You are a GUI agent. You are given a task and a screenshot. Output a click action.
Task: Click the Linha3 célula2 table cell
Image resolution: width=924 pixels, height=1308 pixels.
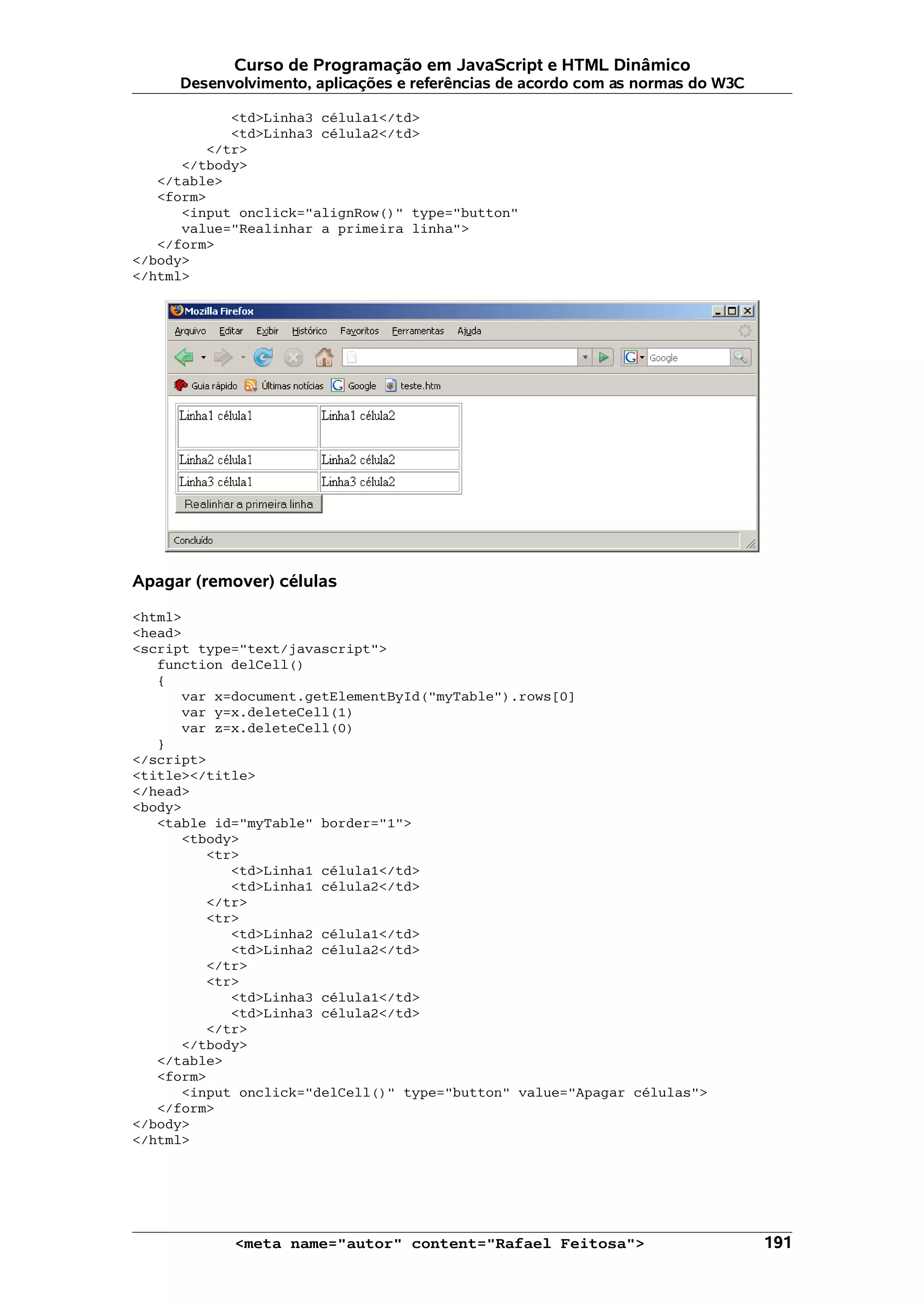tap(389, 482)
